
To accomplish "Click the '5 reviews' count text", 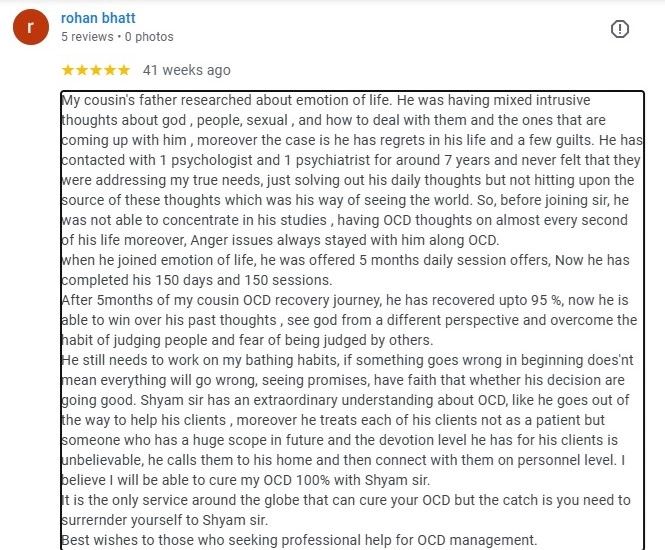I will click(87, 37).
